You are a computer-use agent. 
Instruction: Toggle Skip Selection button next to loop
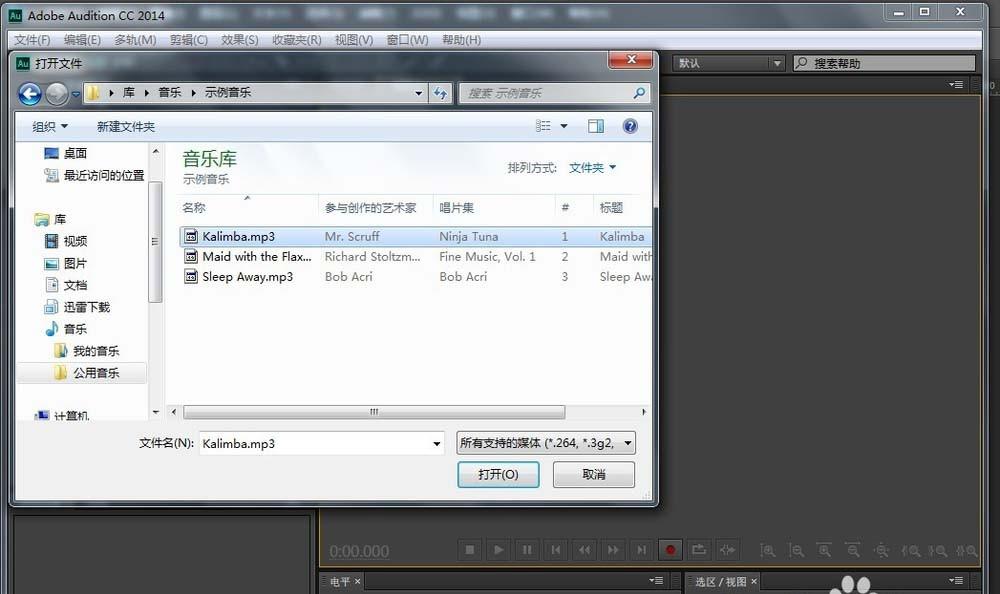[x=727, y=550]
